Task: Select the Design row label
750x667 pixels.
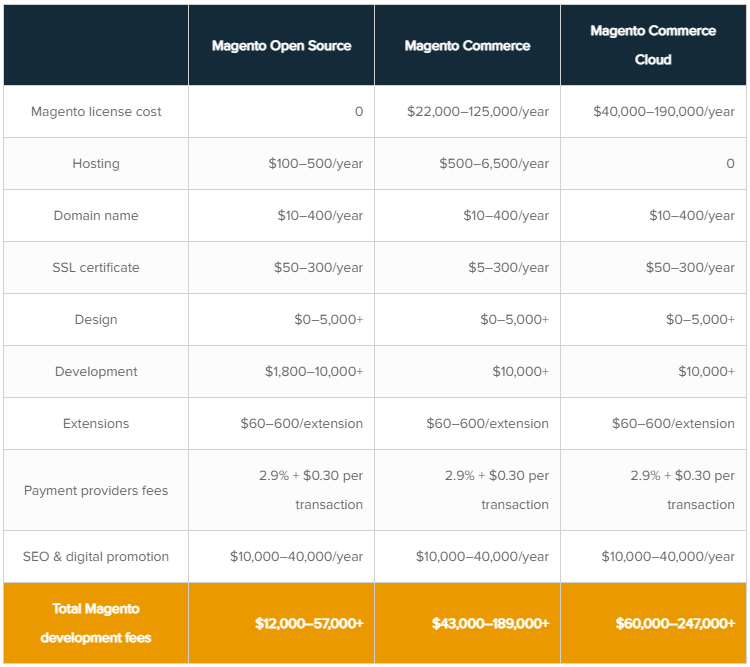Action: tap(96, 320)
